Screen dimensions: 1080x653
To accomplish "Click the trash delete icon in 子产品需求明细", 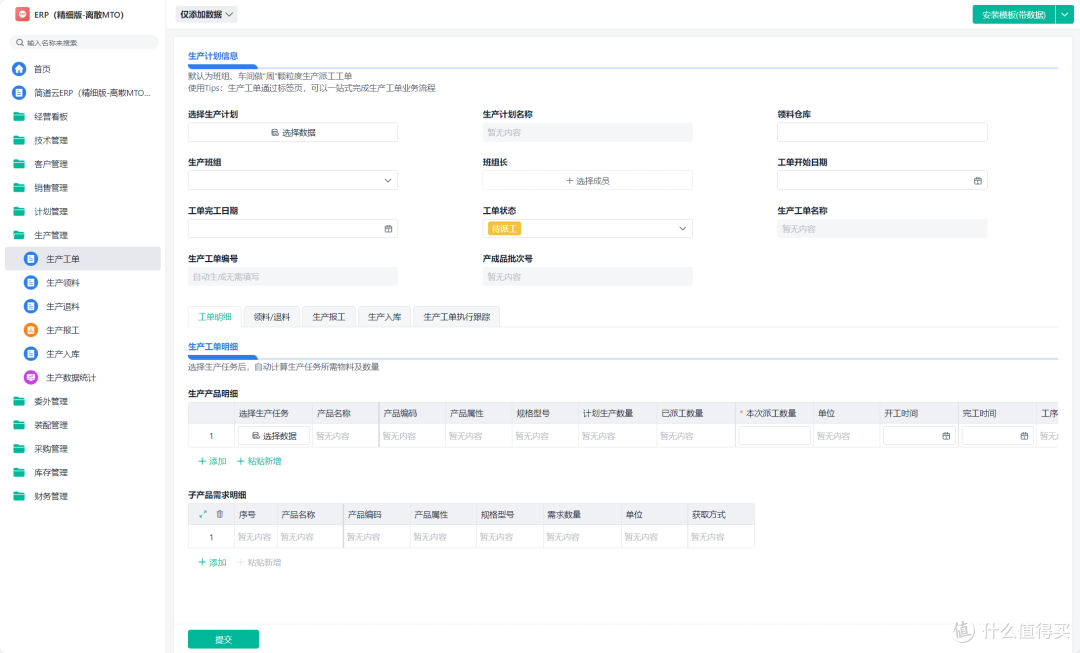I will coord(220,515).
